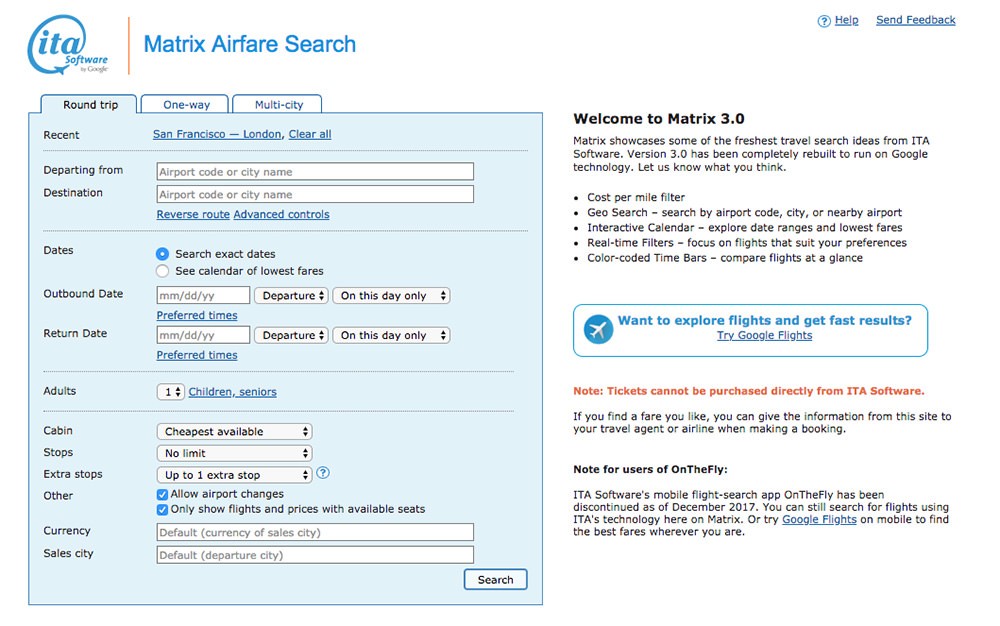Open the Help link
Viewport: 1000px width, 626px height.
pyautogui.click(x=846, y=20)
